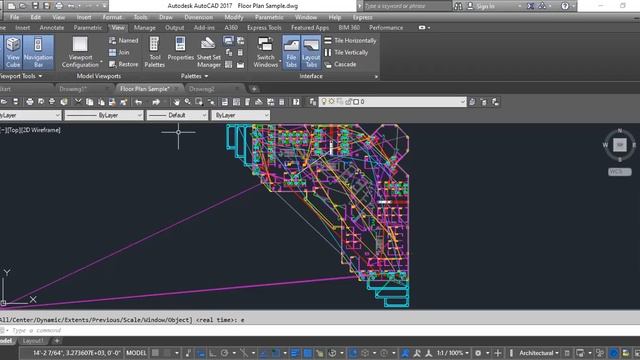
Task: Toggle MODEL space status button
Action: tap(136, 353)
